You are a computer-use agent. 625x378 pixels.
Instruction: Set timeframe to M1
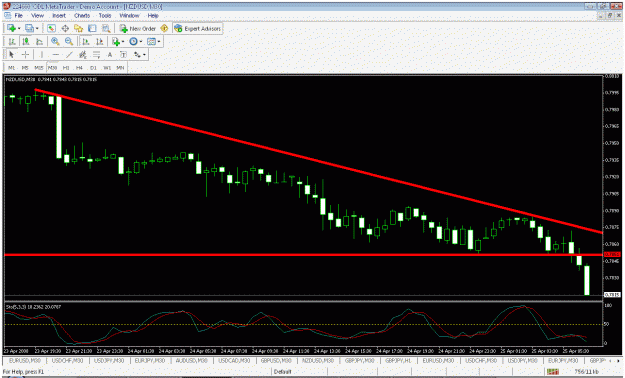click(x=12, y=68)
